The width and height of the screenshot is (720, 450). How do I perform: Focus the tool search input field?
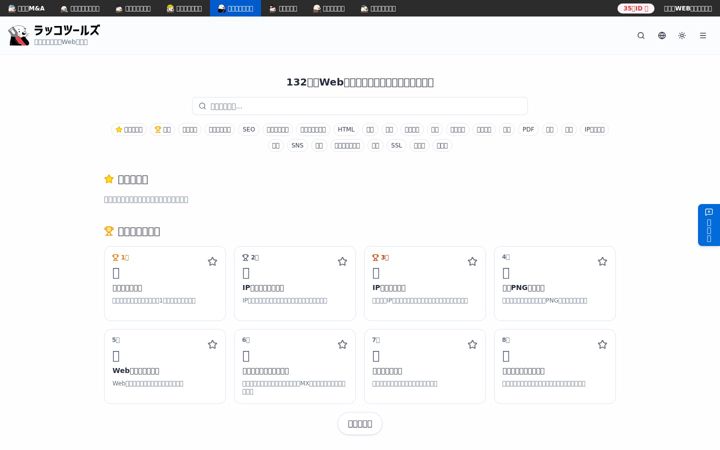pos(360,106)
